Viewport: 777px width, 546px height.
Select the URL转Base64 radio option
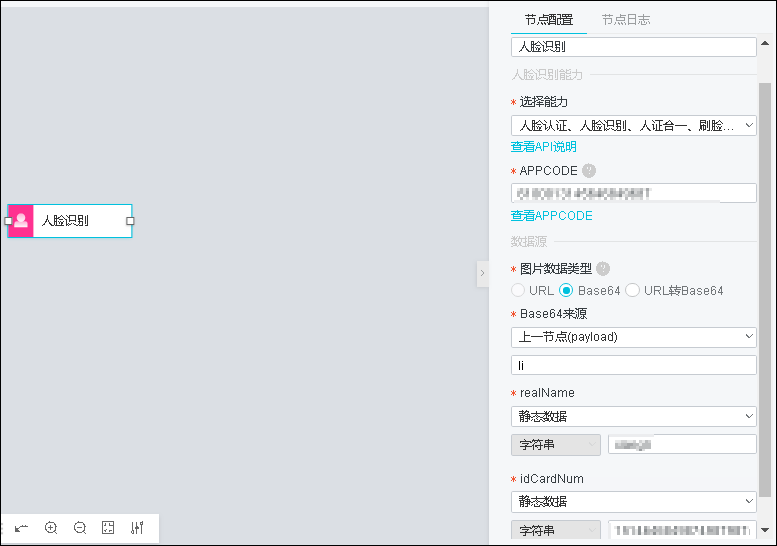pyautogui.click(x=632, y=290)
